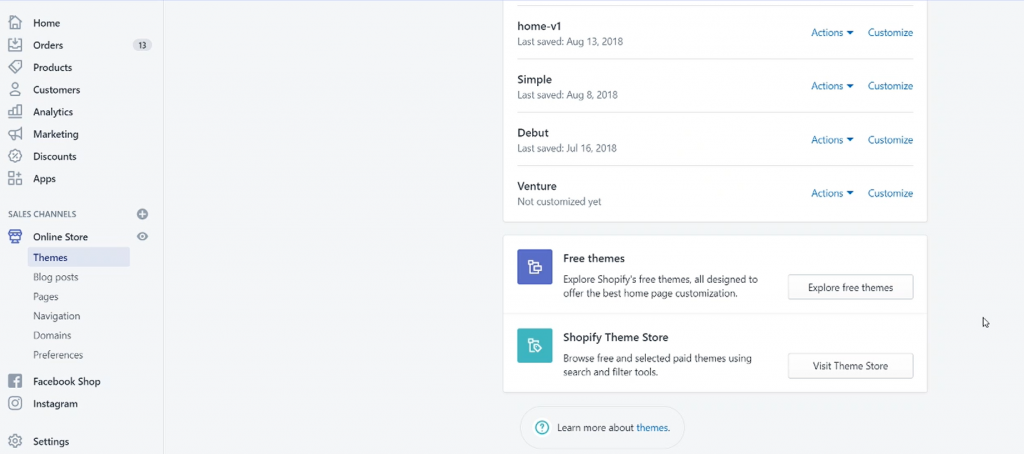Image resolution: width=1024 pixels, height=454 pixels.
Task: Follow the 'themes' help link
Action: tap(651, 428)
